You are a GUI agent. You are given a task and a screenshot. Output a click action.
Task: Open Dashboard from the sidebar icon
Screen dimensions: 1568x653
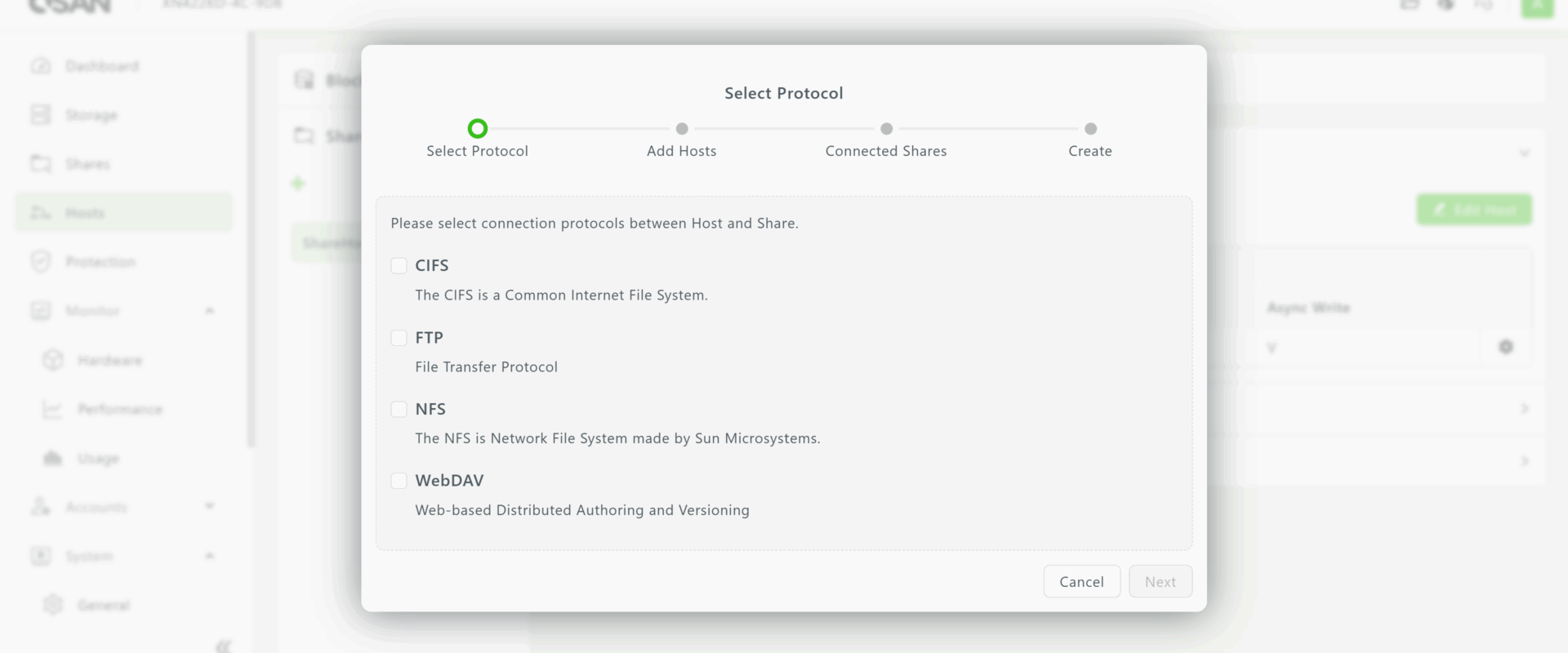click(x=41, y=66)
